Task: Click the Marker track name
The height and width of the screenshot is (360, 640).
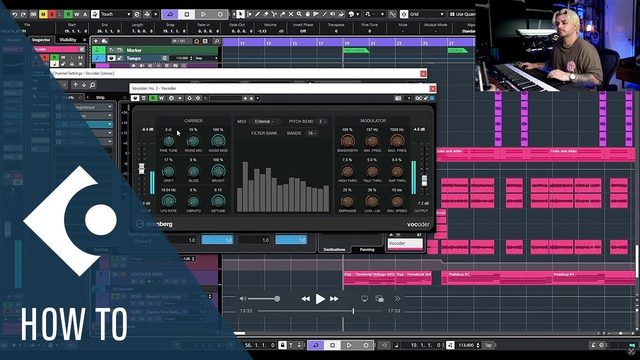Action: pos(134,50)
